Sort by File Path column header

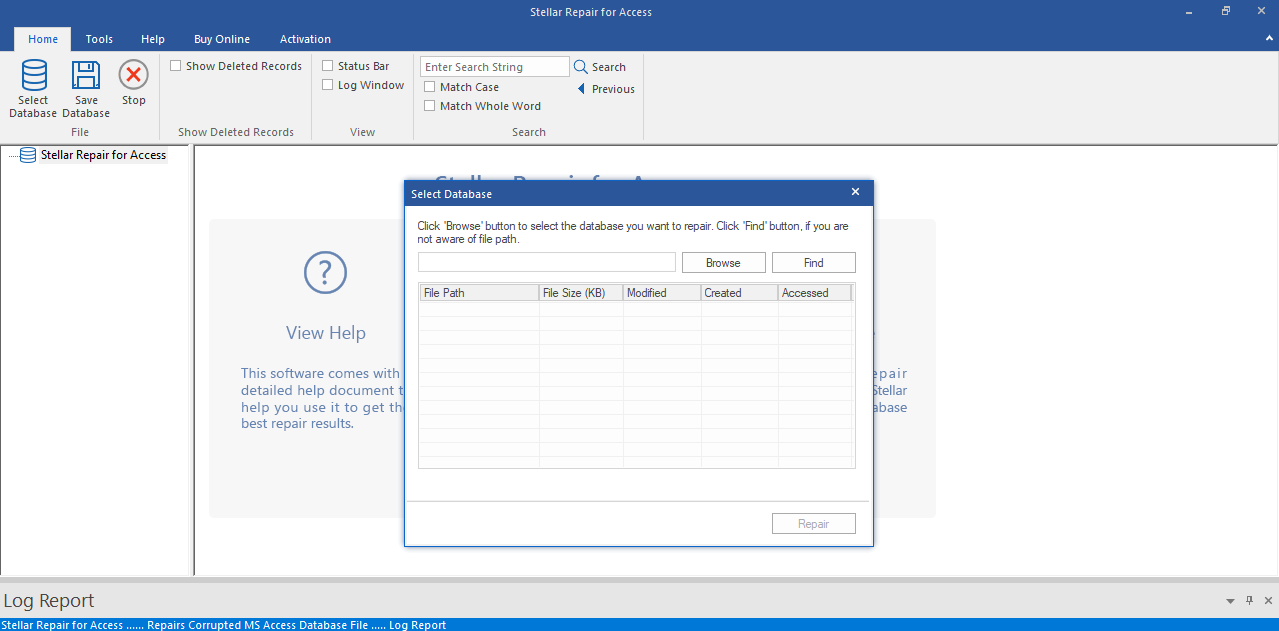click(x=479, y=293)
